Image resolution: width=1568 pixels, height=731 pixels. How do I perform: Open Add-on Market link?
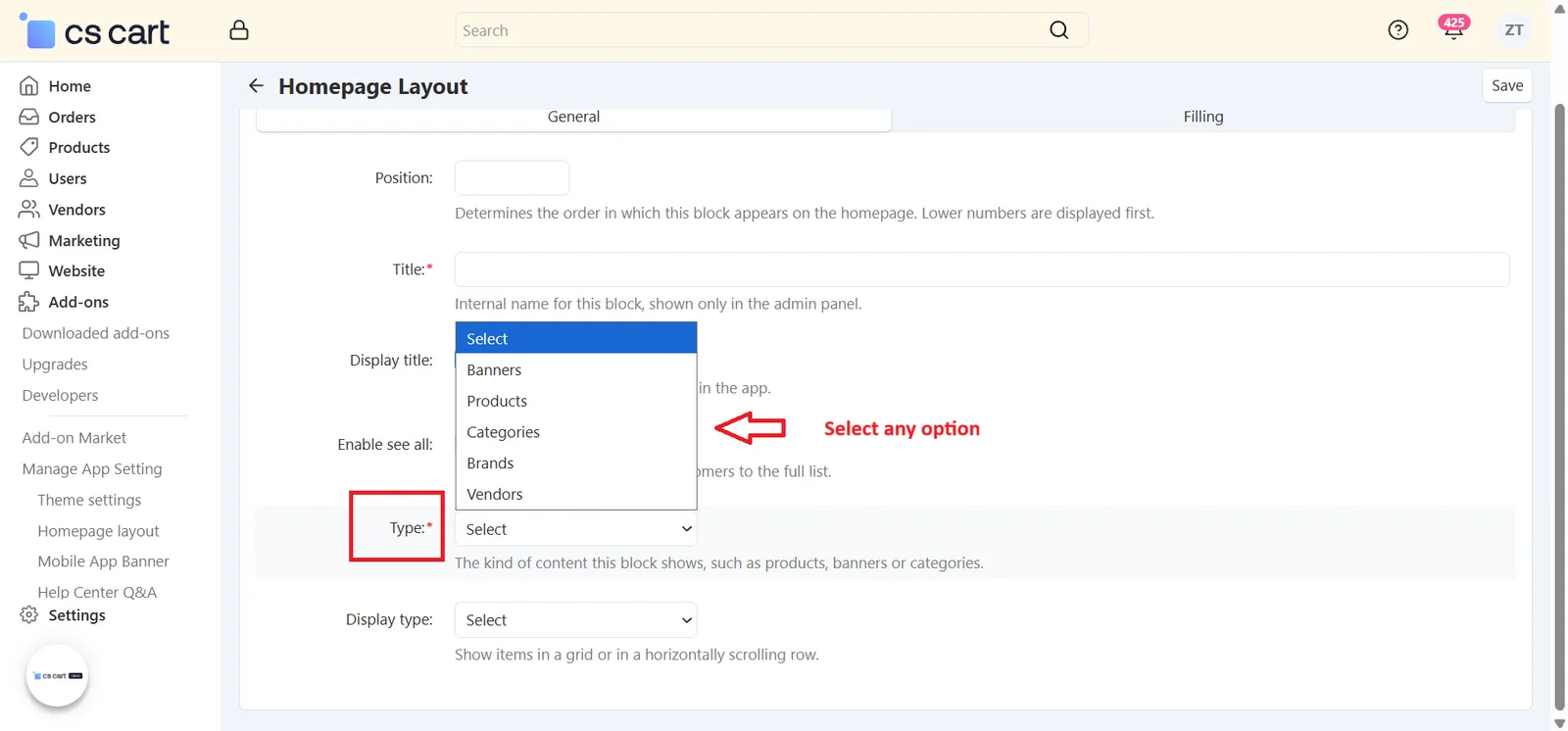click(74, 438)
